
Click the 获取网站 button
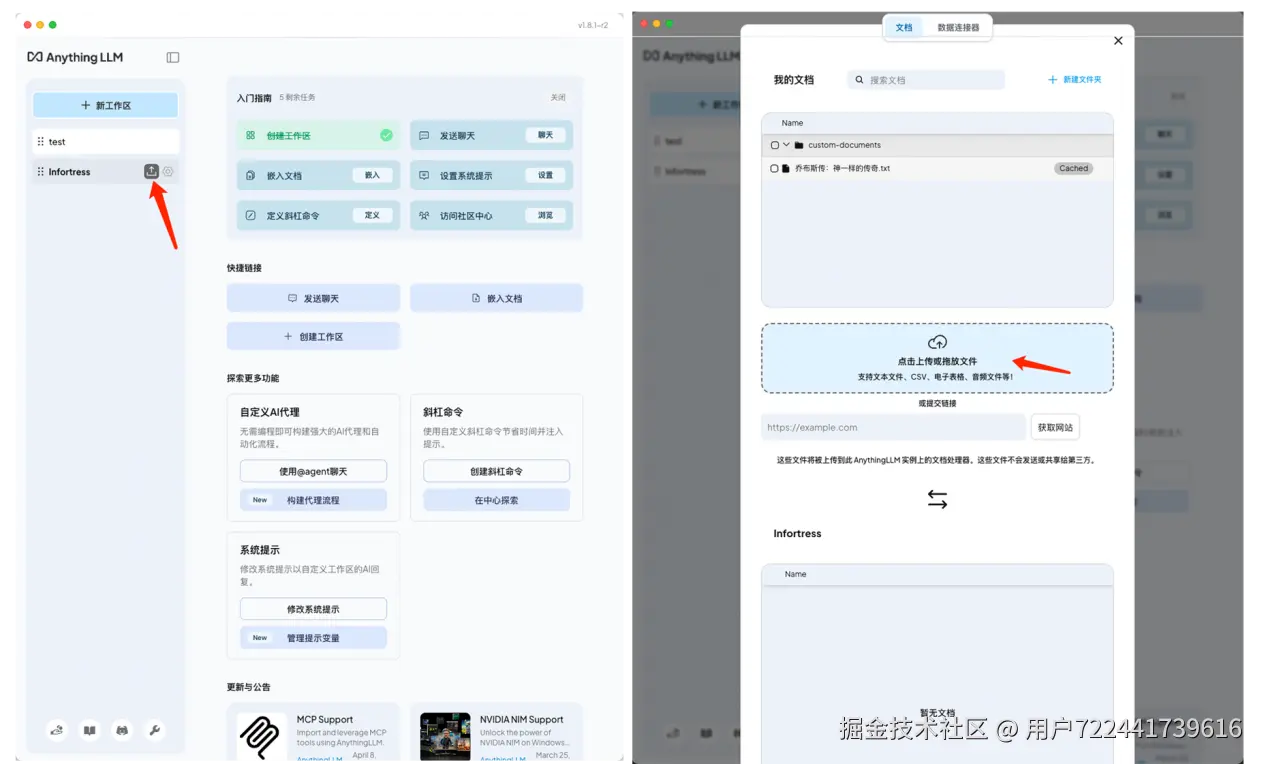click(x=1055, y=427)
